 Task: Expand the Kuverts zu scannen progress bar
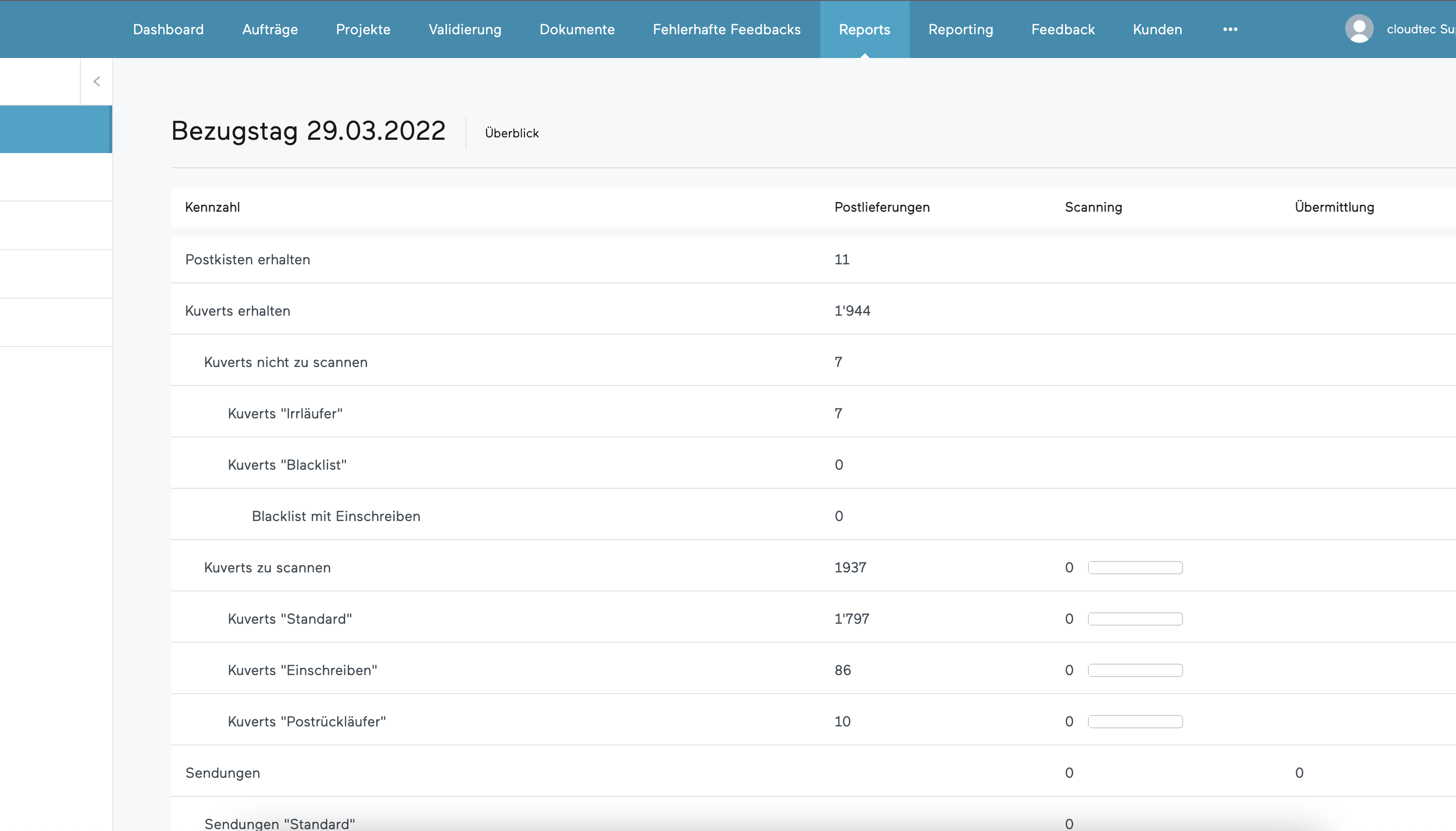(1134, 567)
